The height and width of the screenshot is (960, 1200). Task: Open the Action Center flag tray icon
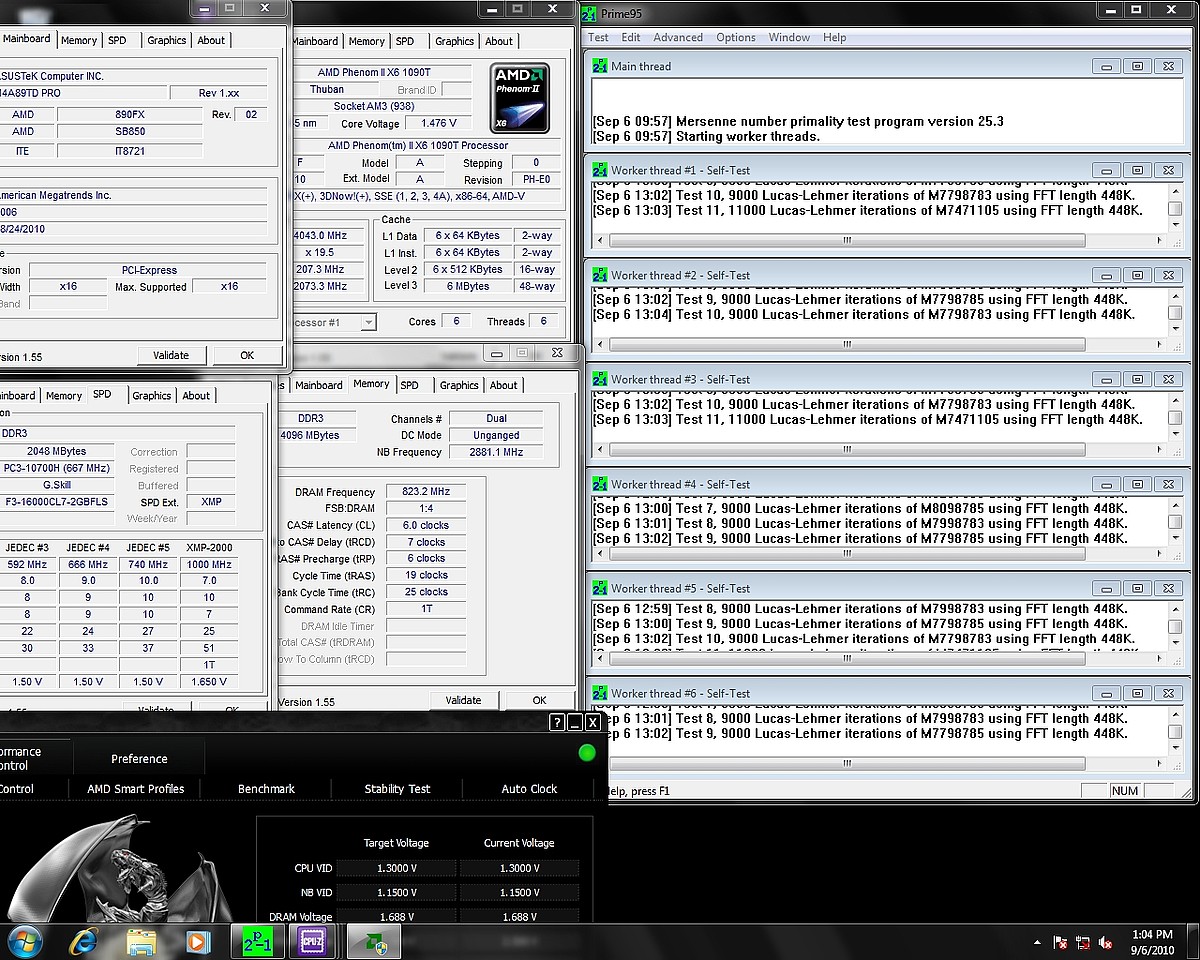click(1060, 942)
